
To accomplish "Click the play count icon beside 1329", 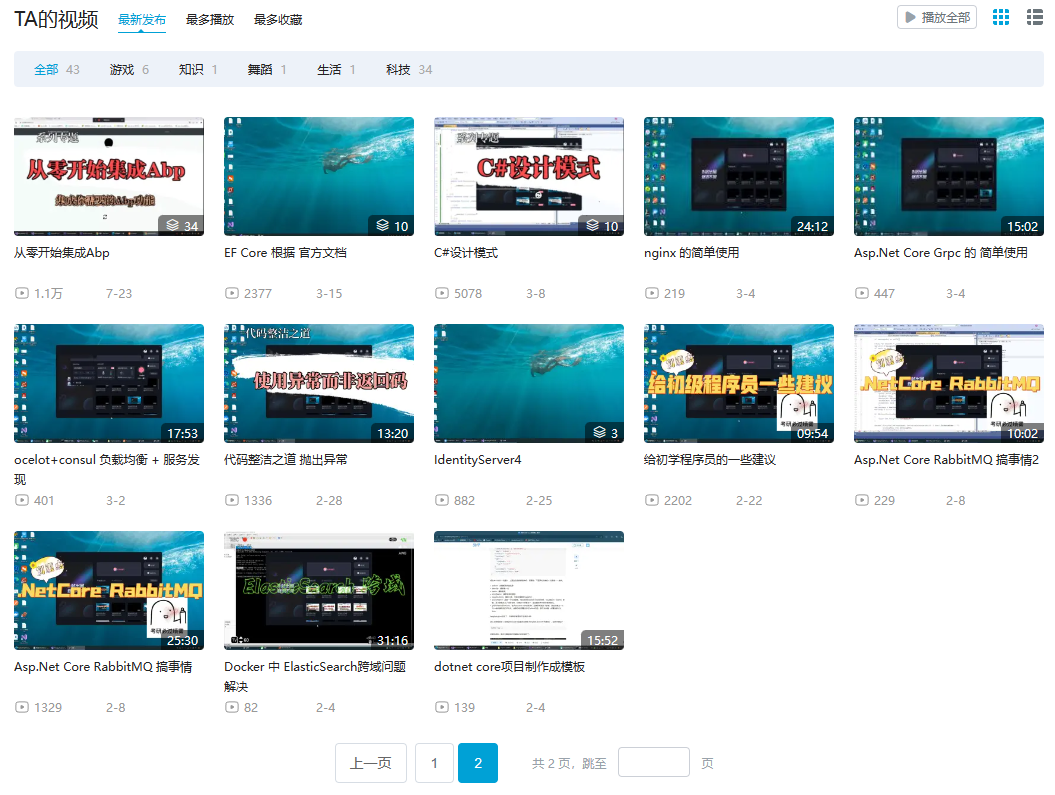I will [x=22, y=708].
